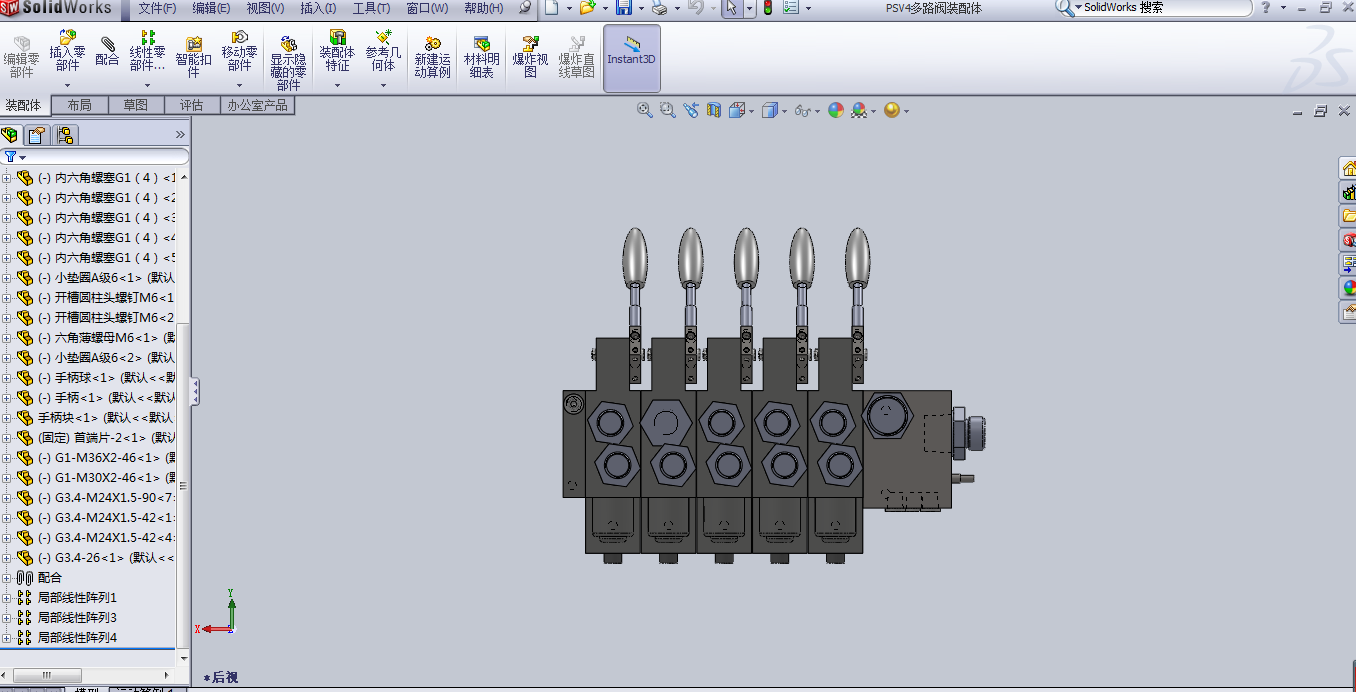This screenshot has width=1356, height=692.
Task: Open the View Orientation dropdown arrow
Action: click(751, 111)
